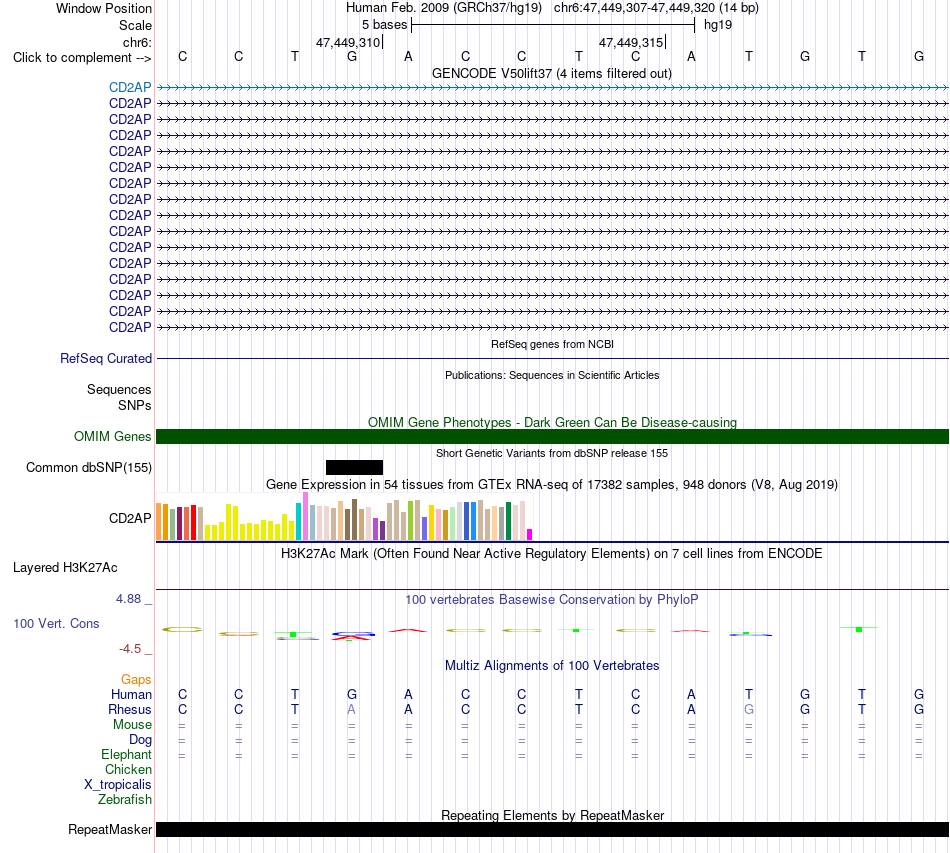Select the Elephant alignment row label
This screenshot has height=853, width=950.
[126, 755]
